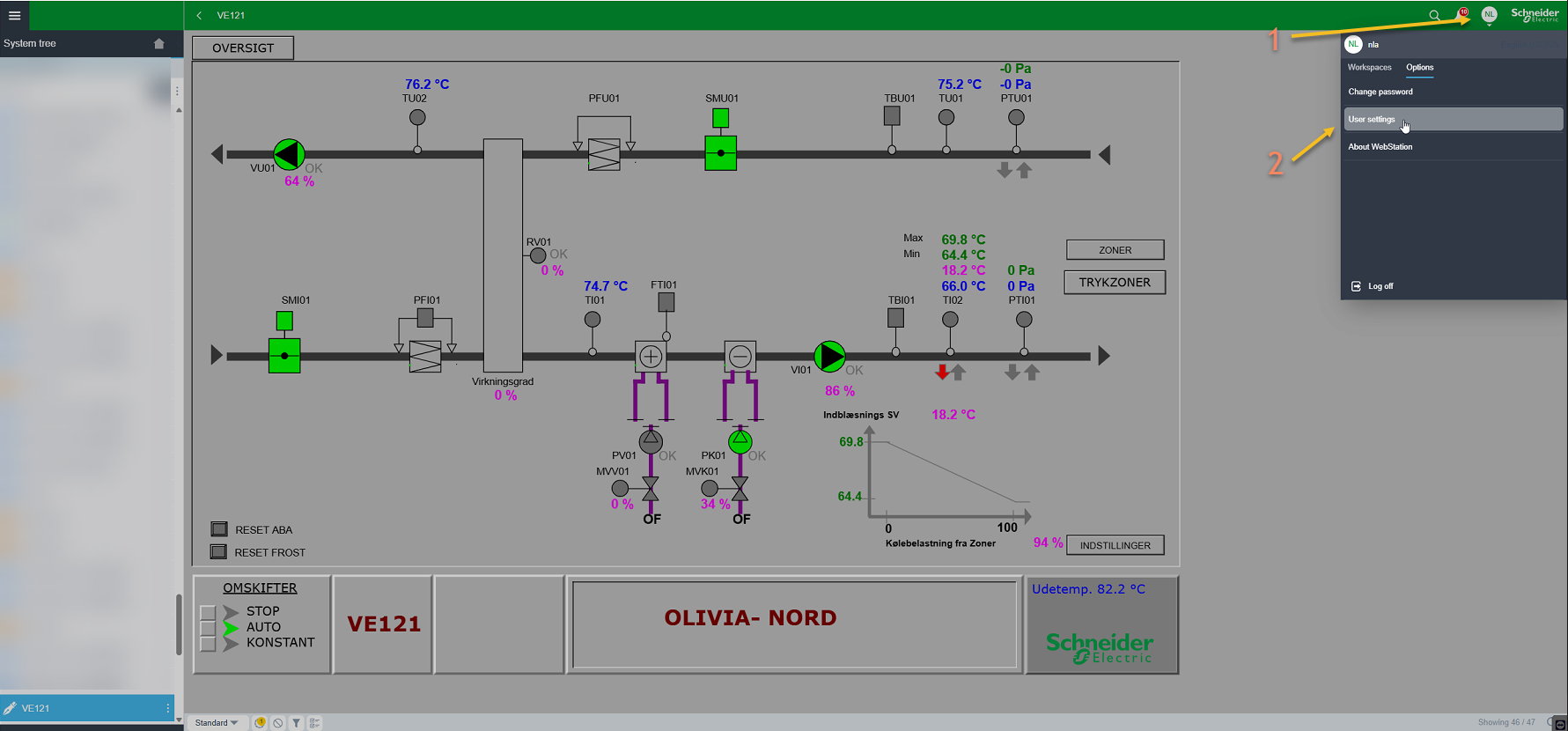Choose Change password

tap(1380, 92)
